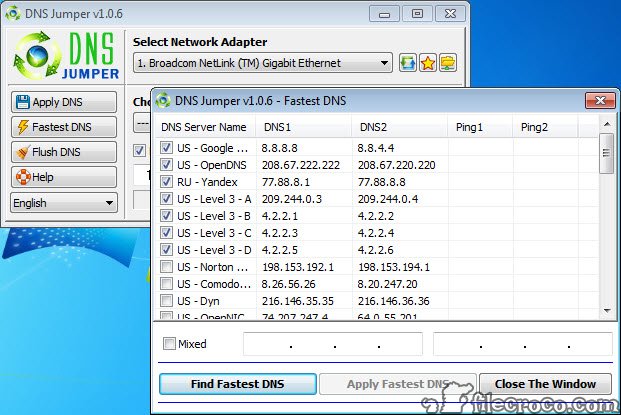The width and height of the screenshot is (621, 415).
Task: Uncheck US - OpenDNS server row
Action: pos(166,165)
